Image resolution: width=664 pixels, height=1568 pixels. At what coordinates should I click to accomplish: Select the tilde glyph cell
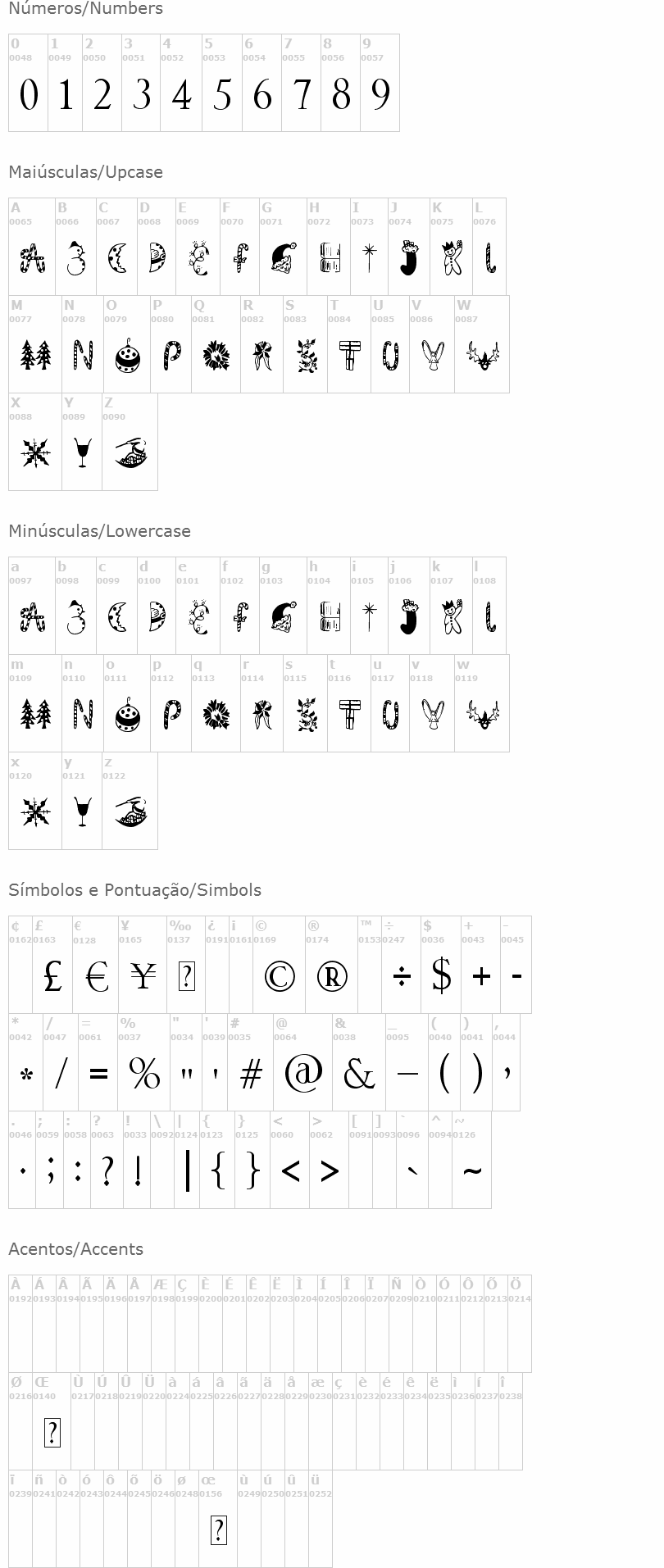[x=471, y=1160]
